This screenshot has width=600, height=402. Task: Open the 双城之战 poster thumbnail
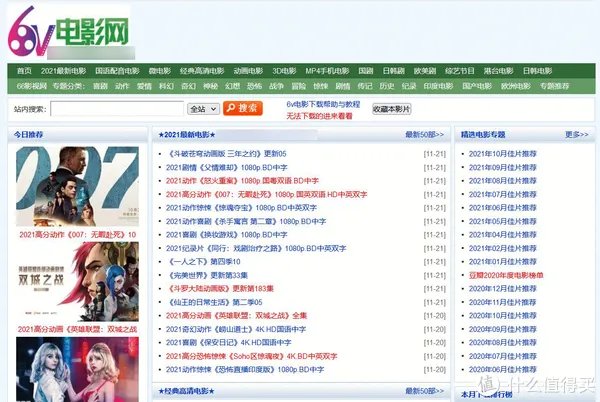(x=77, y=282)
